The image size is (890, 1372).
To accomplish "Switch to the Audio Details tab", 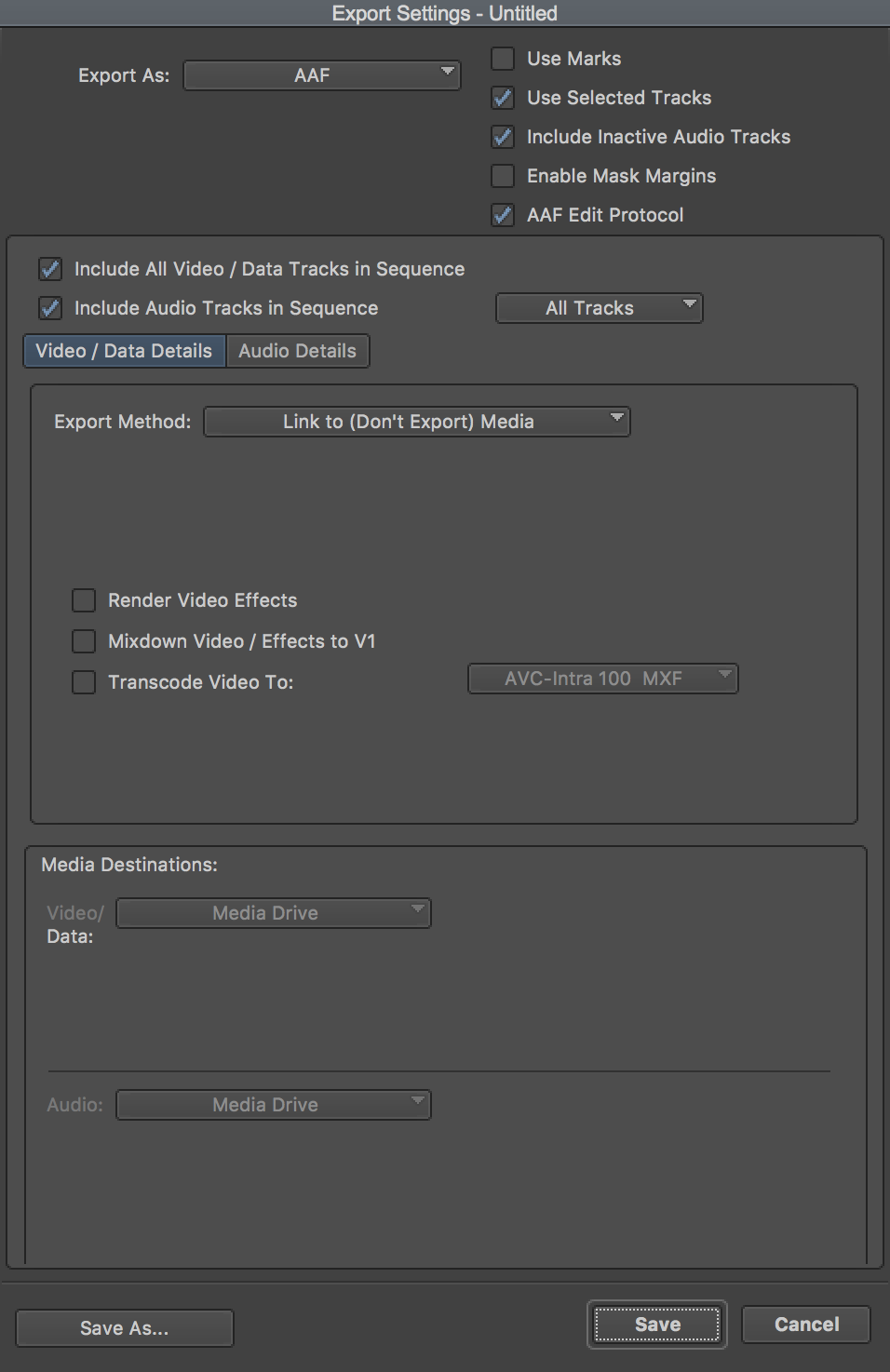I will tap(298, 351).
